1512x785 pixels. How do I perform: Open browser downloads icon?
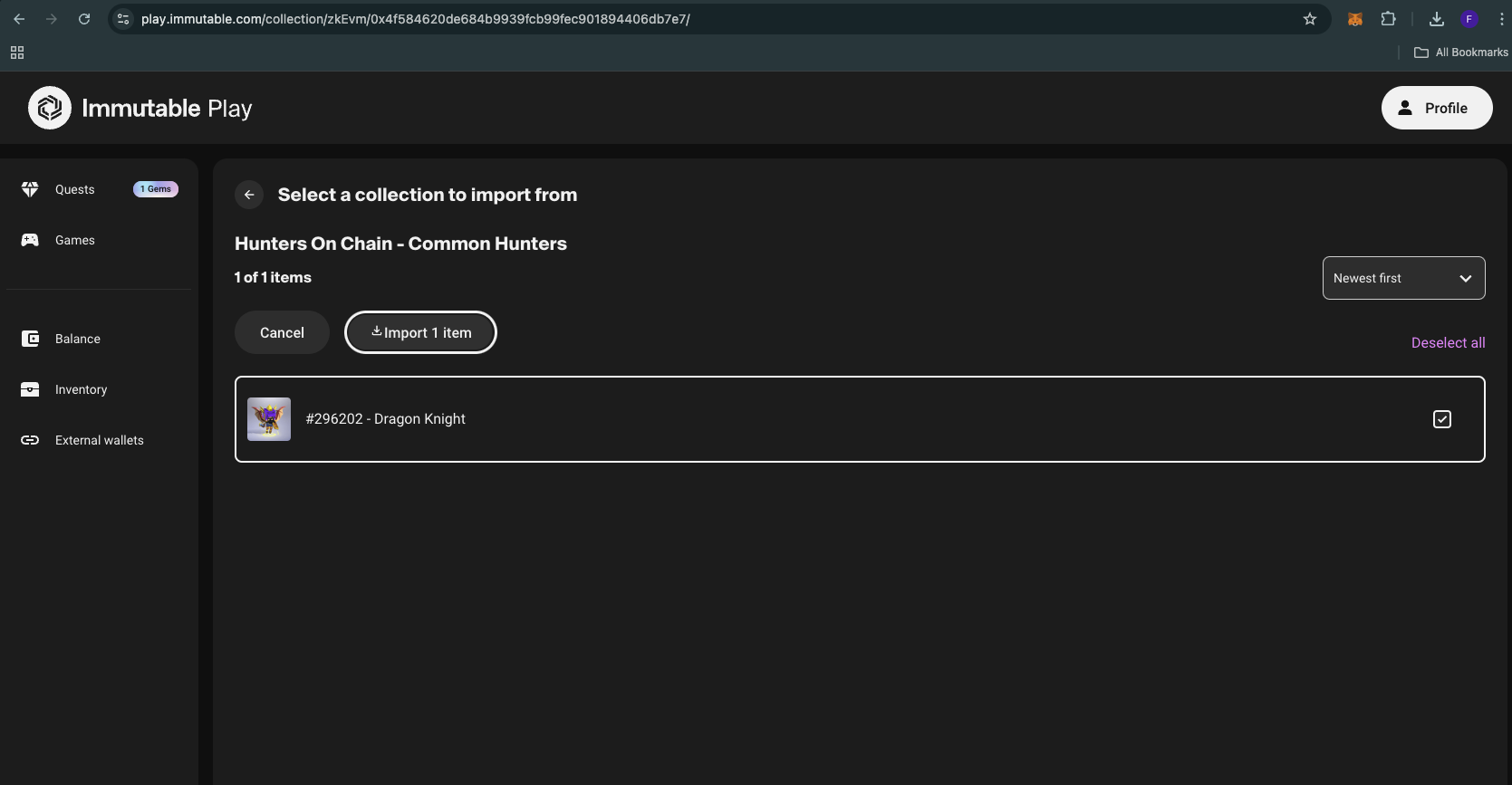point(1437,19)
